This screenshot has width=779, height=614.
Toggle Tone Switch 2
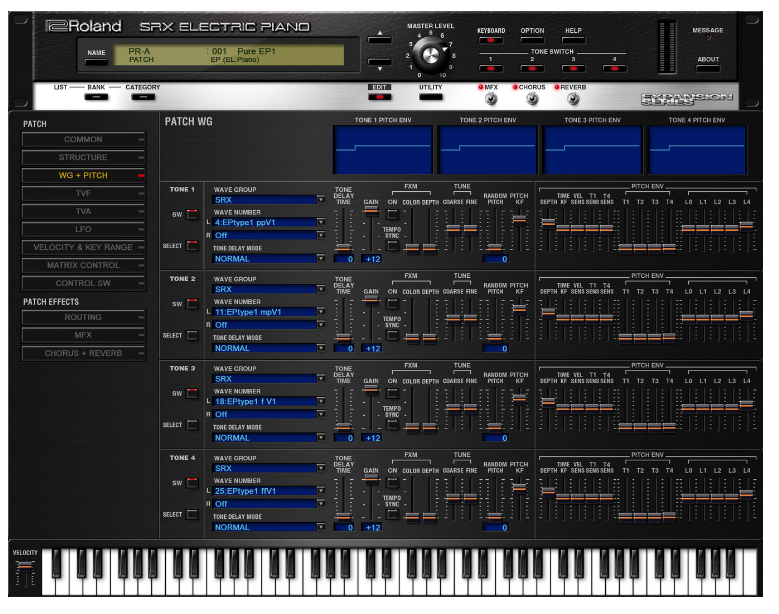point(532,68)
